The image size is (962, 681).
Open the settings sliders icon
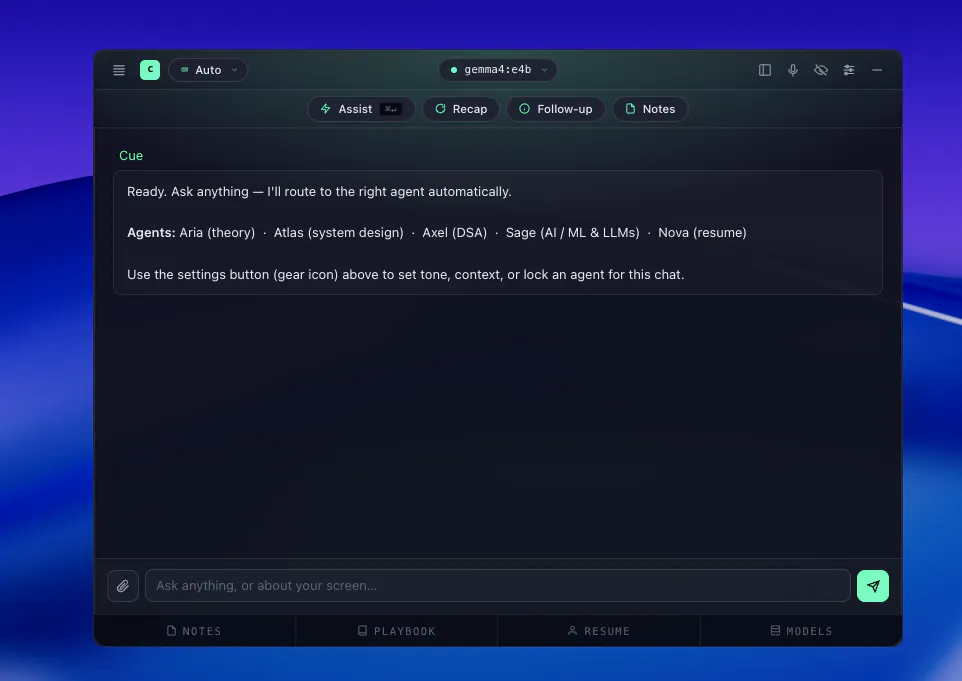coord(849,70)
